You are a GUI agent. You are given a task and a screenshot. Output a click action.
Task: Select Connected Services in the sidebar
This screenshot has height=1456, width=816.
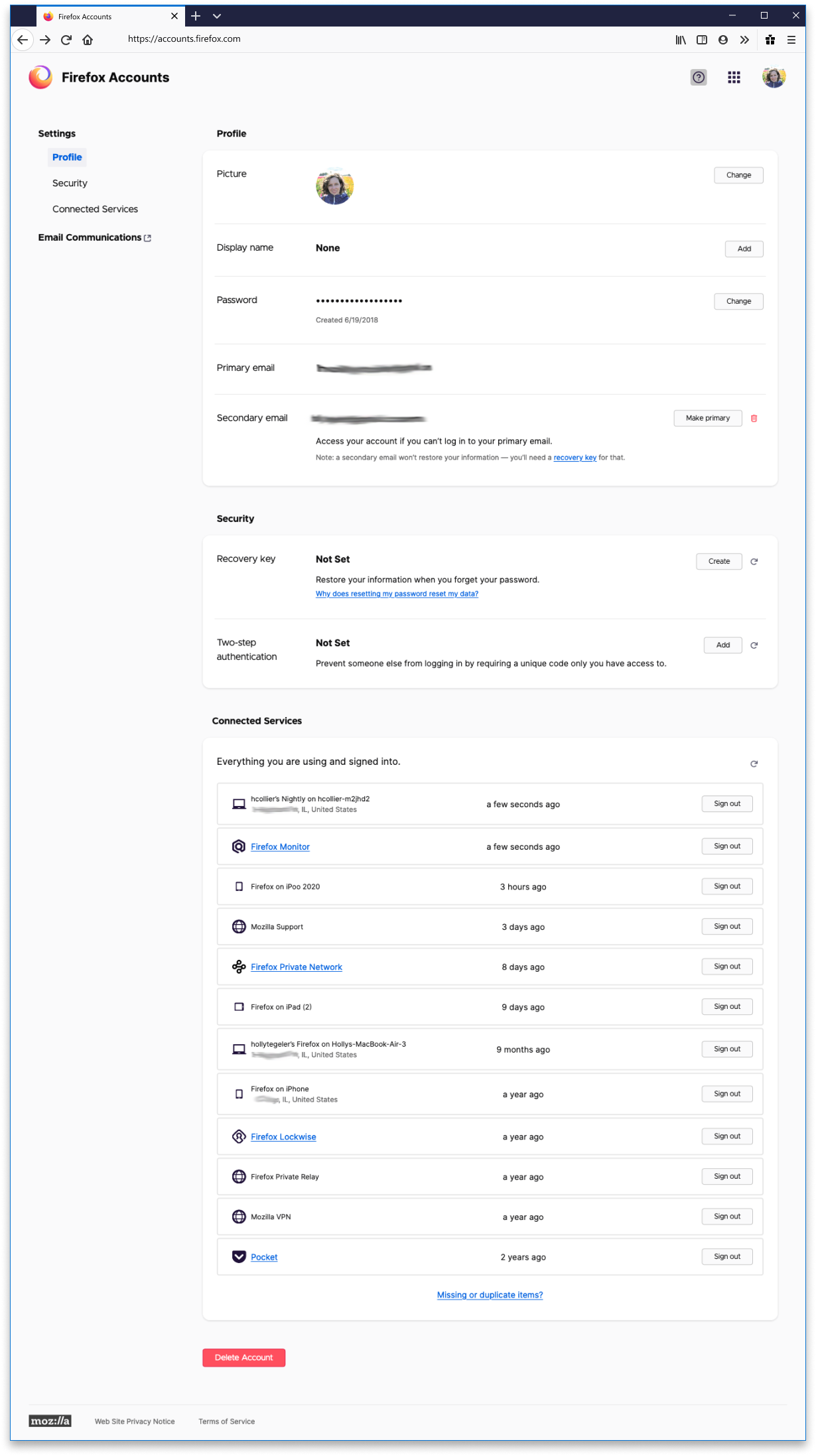pos(95,209)
